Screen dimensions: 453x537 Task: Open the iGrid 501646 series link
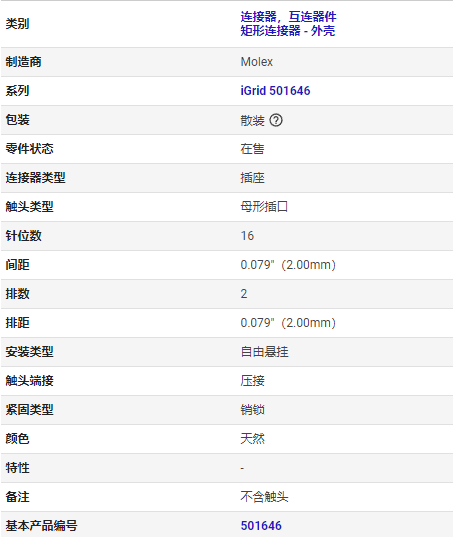tap(275, 91)
